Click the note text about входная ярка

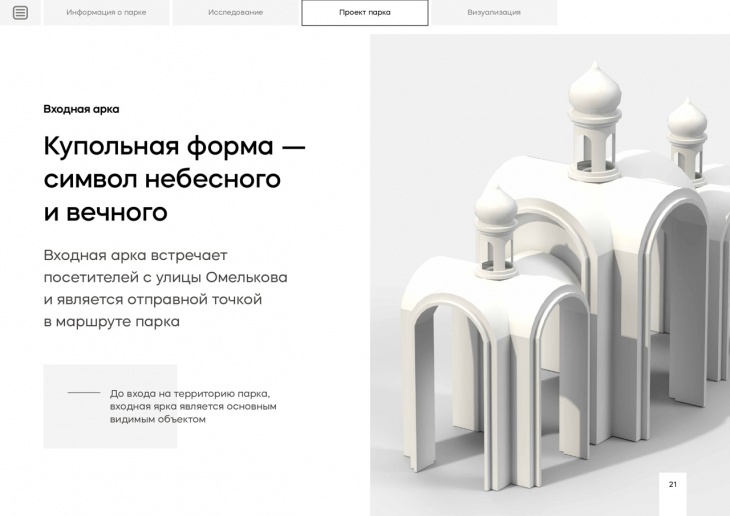pyautogui.click(x=193, y=406)
